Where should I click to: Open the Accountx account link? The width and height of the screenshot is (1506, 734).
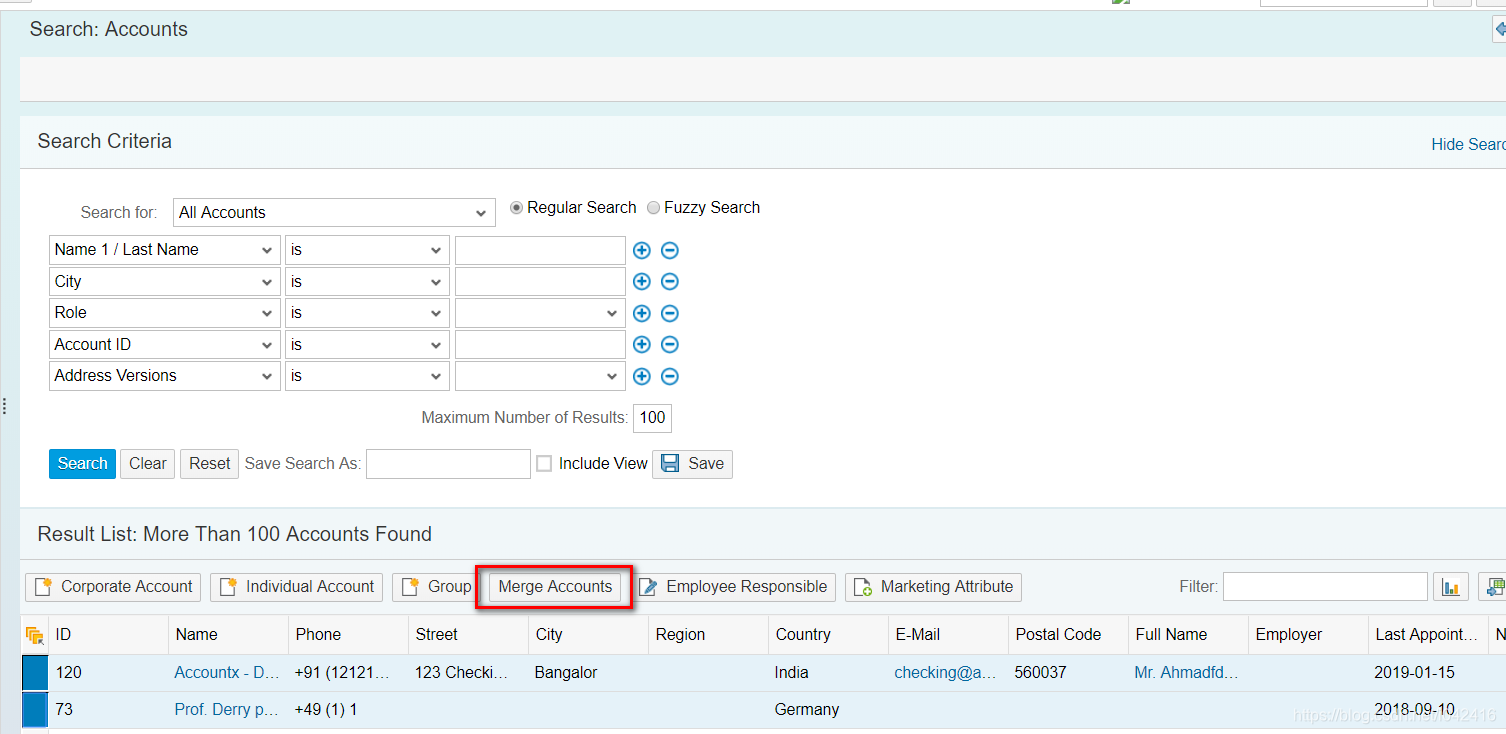pyautogui.click(x=227, y=673)
